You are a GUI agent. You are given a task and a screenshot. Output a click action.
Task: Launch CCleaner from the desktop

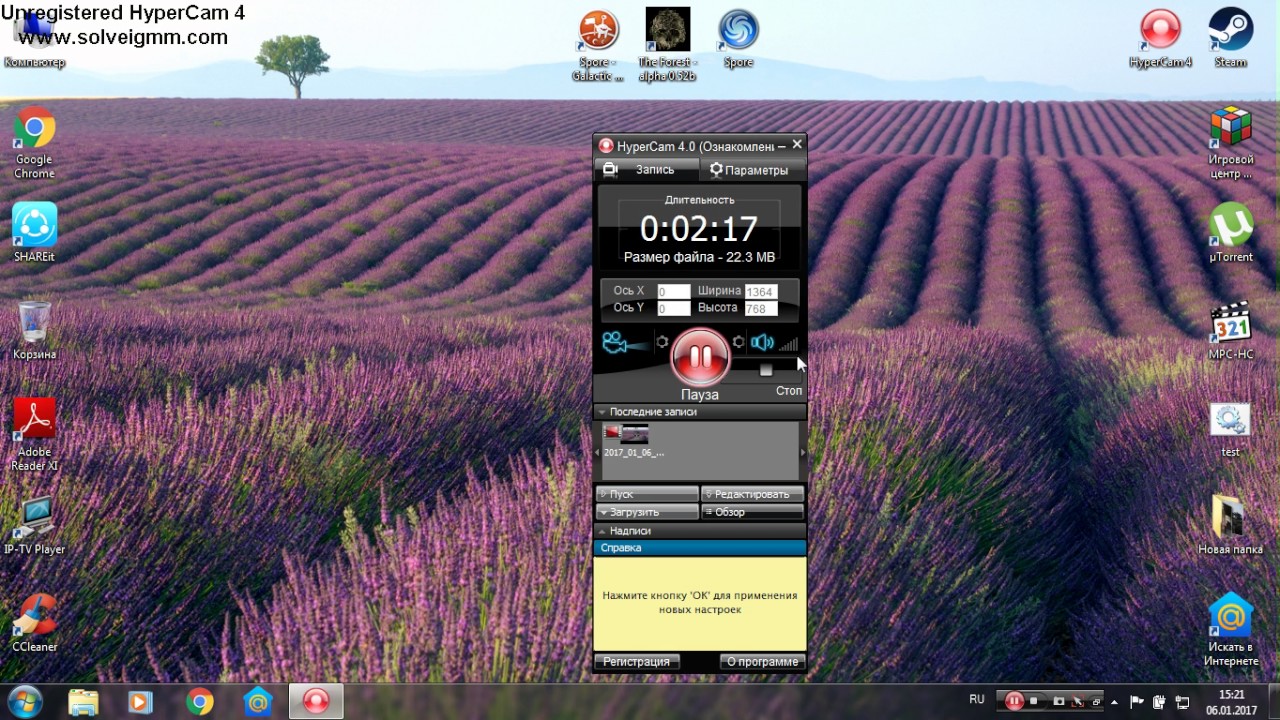pyautogui.click(x=34, y=623)
